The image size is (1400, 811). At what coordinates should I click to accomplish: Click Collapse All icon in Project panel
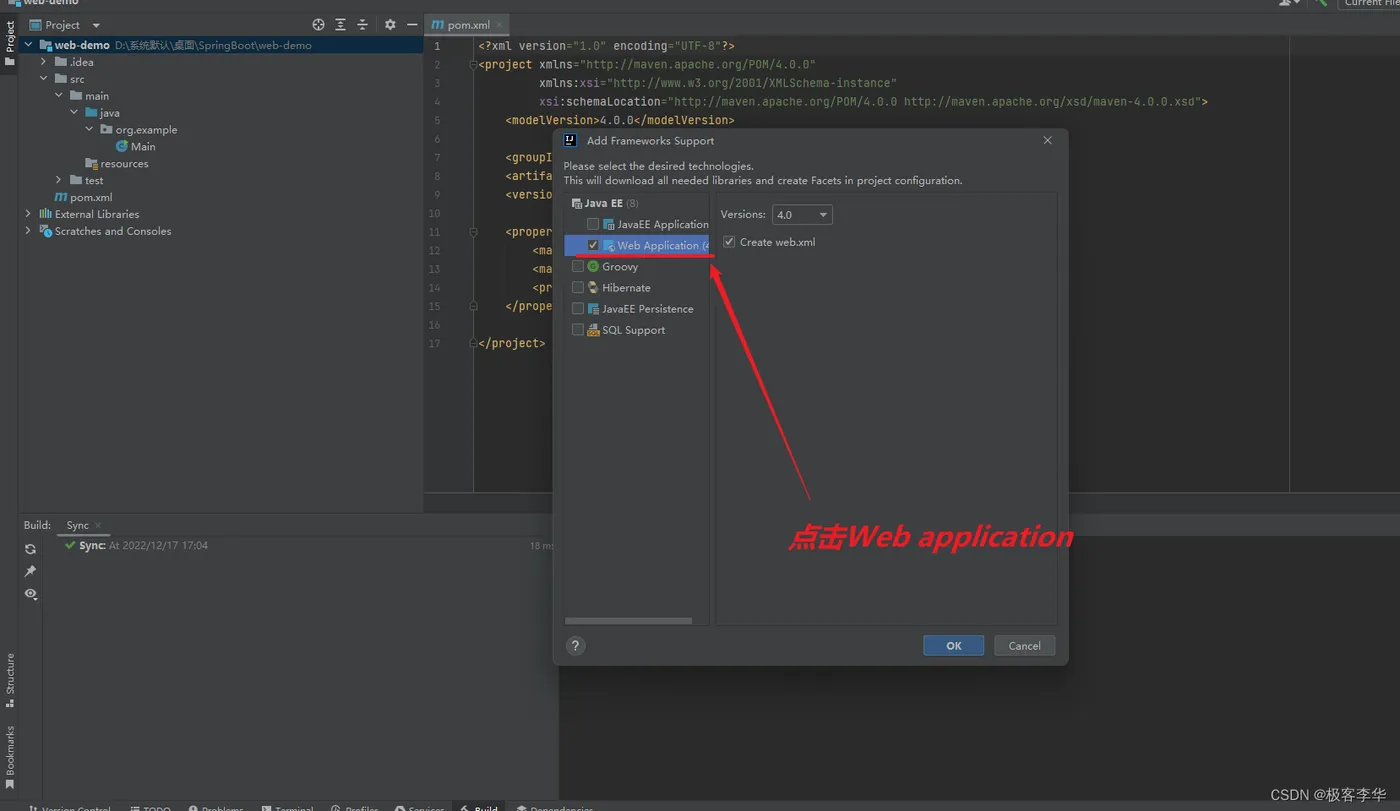click(x=362, y=25)
